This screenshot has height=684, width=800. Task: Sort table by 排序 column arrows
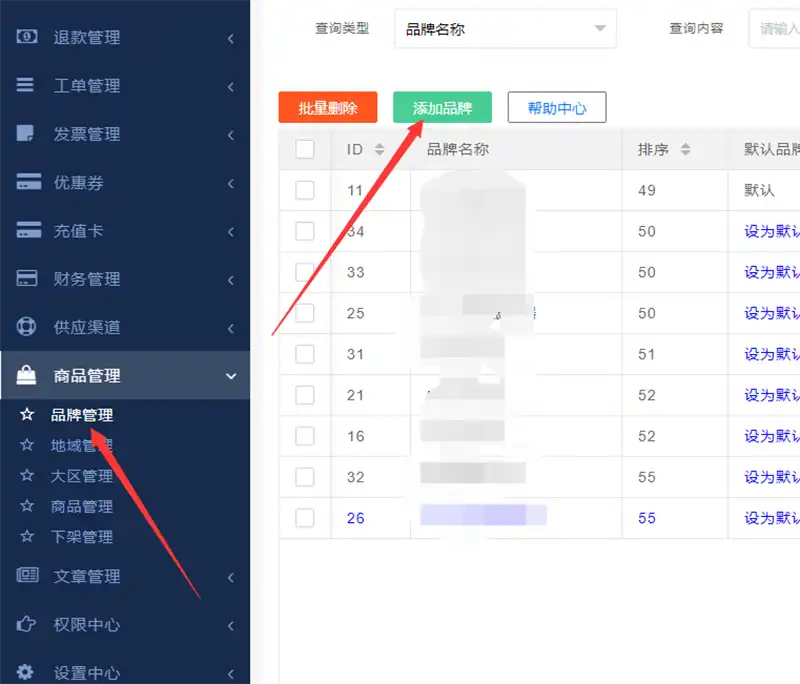[686, 149]
